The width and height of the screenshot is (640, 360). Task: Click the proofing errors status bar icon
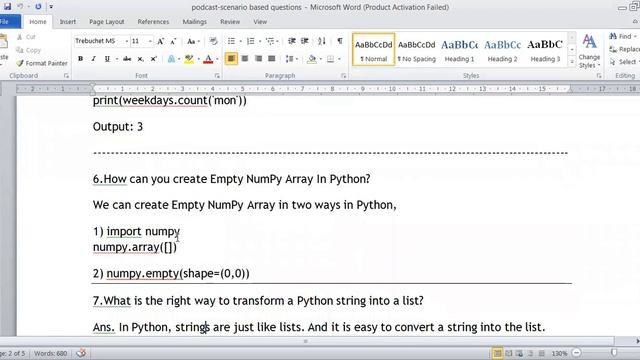[x=81, y=353]
